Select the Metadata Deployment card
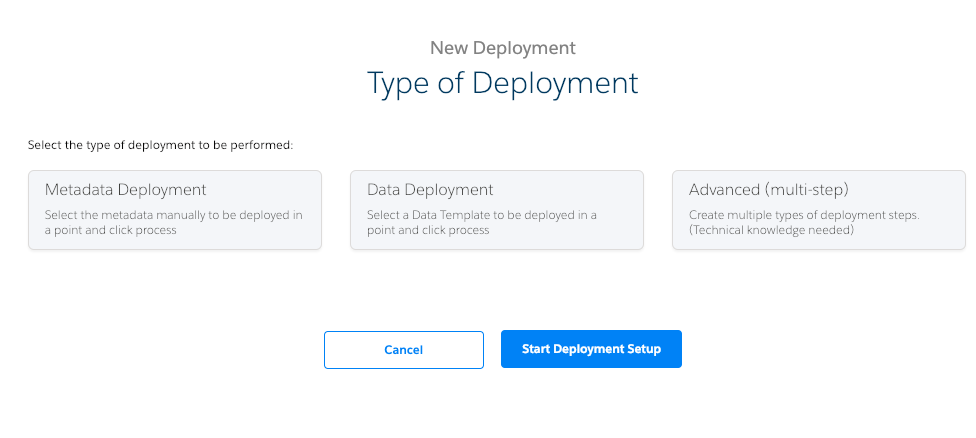The width and height of the screenshot is (976, 438). (x=175, y=210)
